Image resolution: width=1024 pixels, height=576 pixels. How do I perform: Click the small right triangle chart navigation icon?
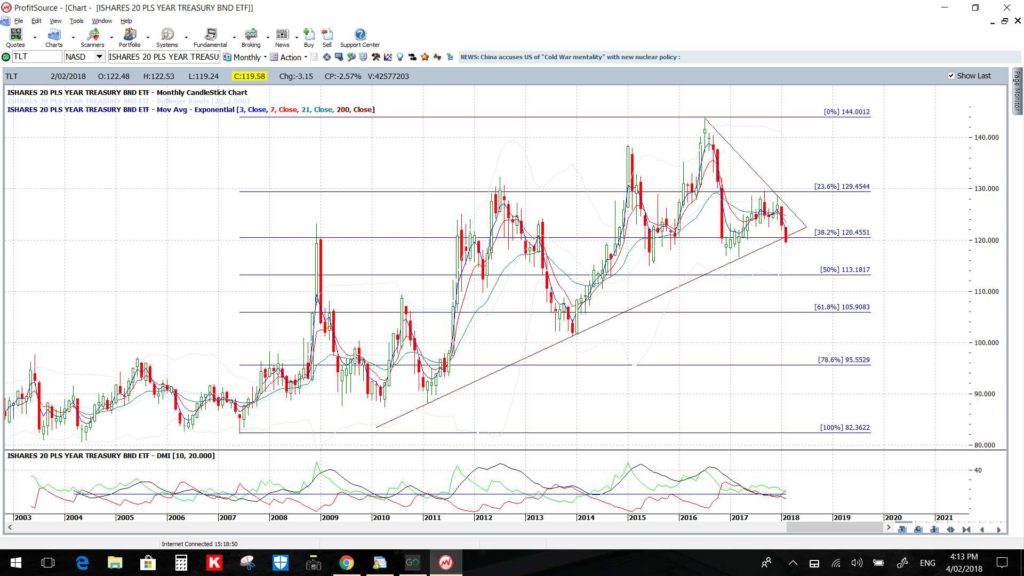pos(999,530)
